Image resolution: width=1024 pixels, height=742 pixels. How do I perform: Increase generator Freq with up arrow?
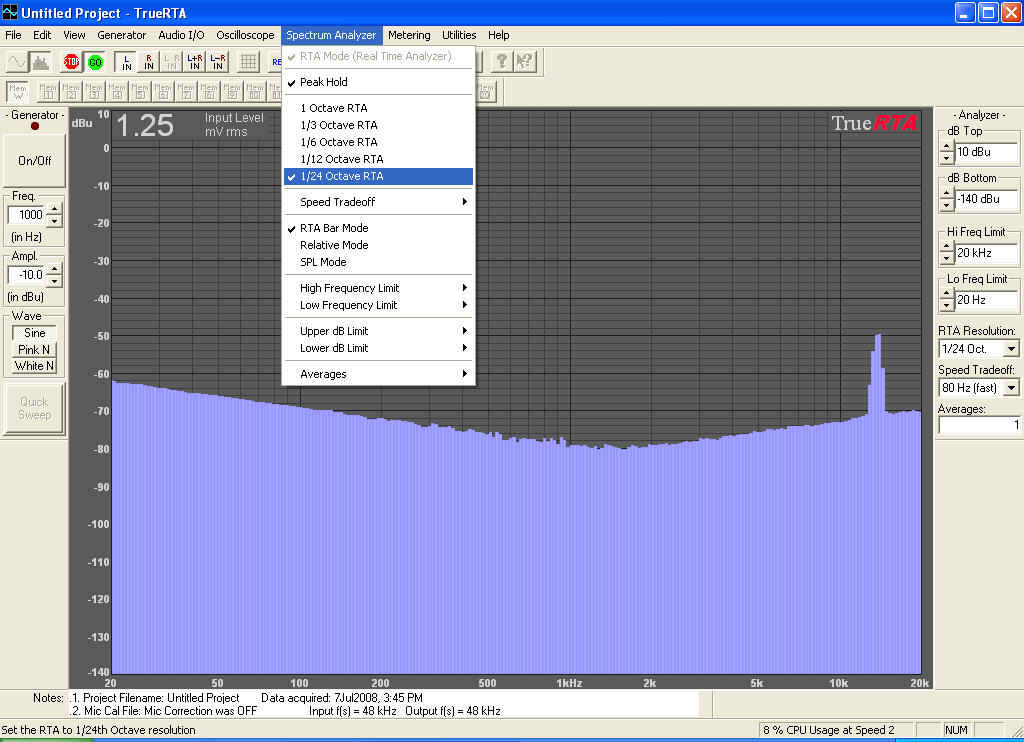pos(55,209)
